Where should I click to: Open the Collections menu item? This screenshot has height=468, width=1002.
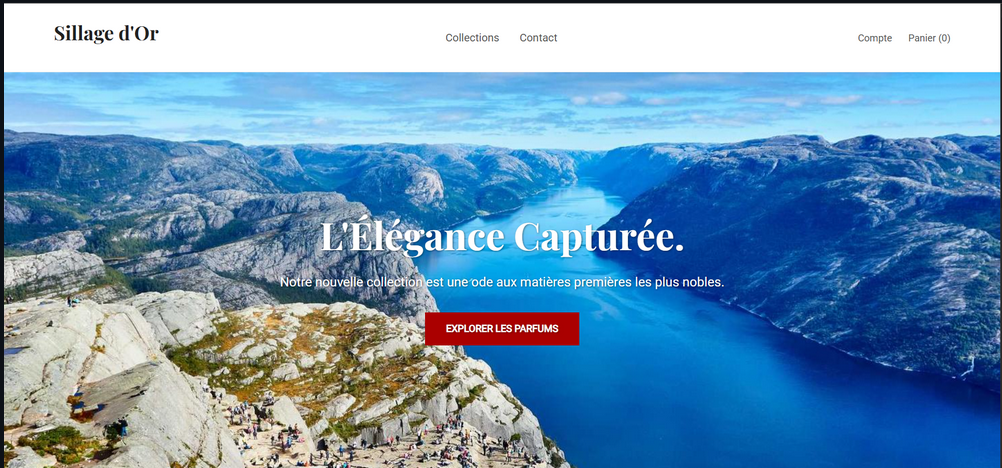472,38
